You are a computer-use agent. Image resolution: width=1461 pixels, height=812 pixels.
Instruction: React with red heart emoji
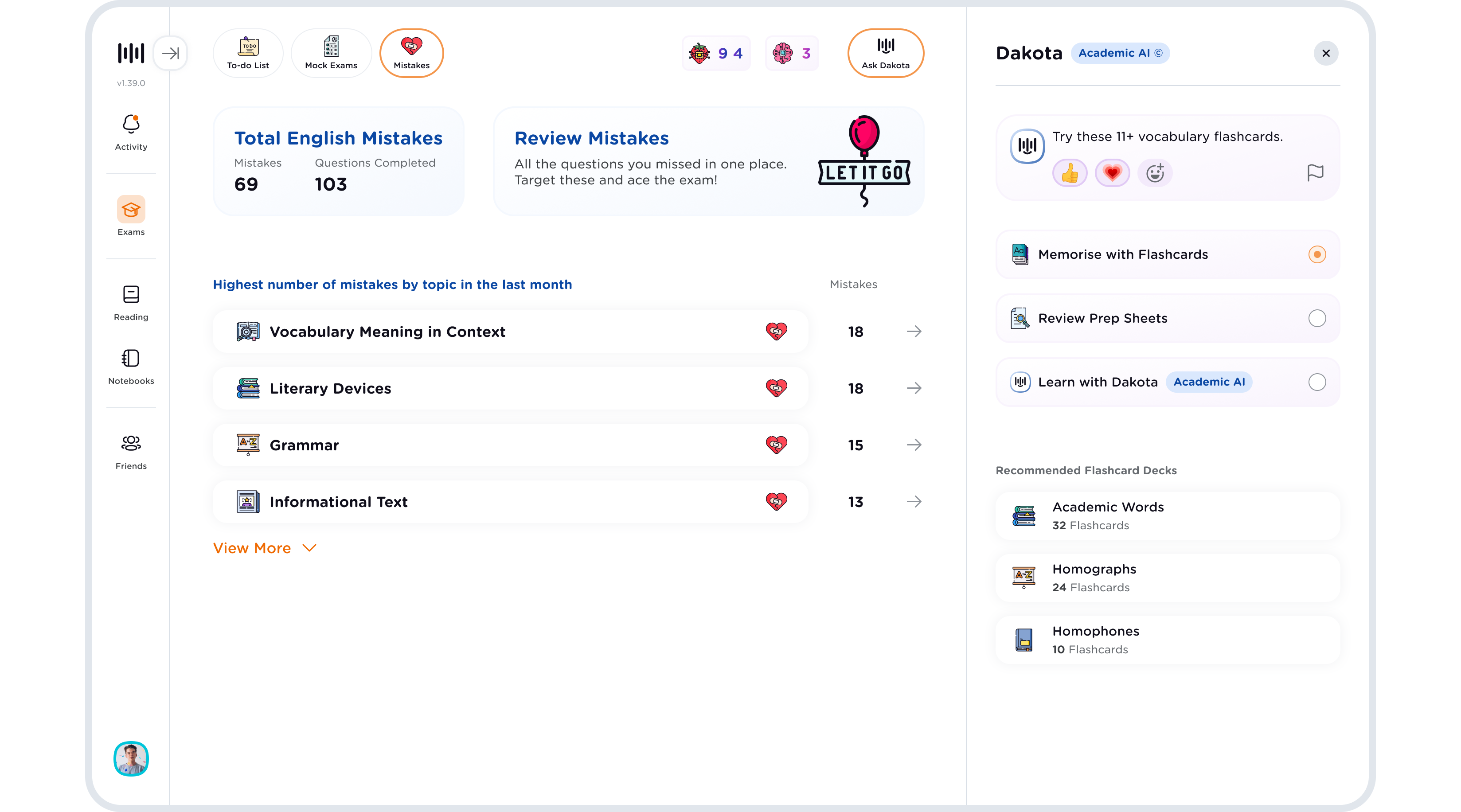pos(1112,173)
